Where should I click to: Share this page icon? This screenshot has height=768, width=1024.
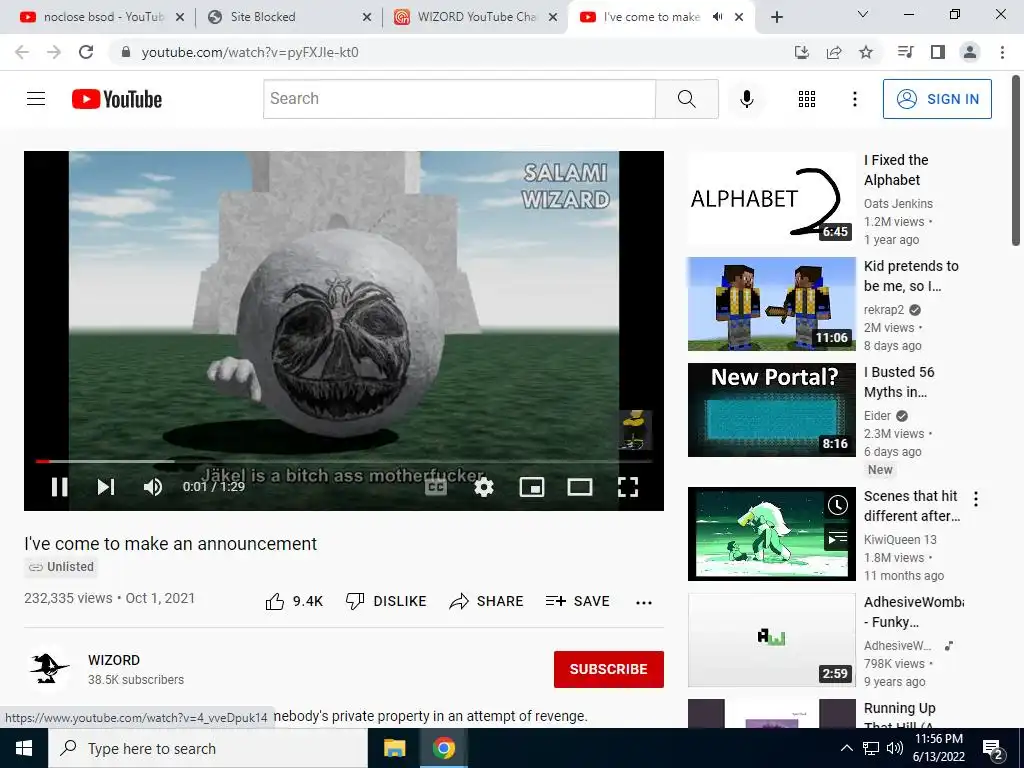(834, 52)
